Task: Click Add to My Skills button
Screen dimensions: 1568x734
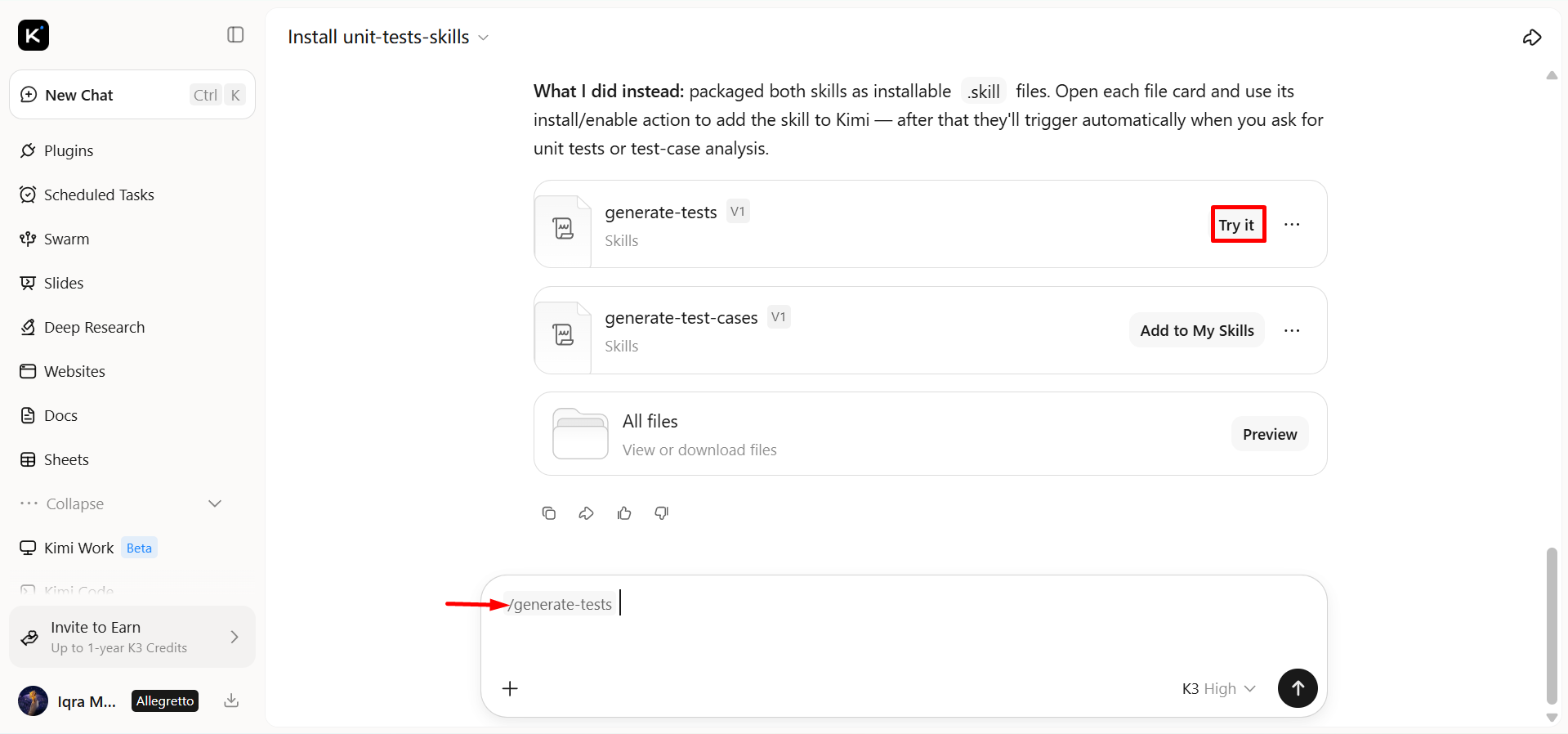Action: coord(1197,330)
